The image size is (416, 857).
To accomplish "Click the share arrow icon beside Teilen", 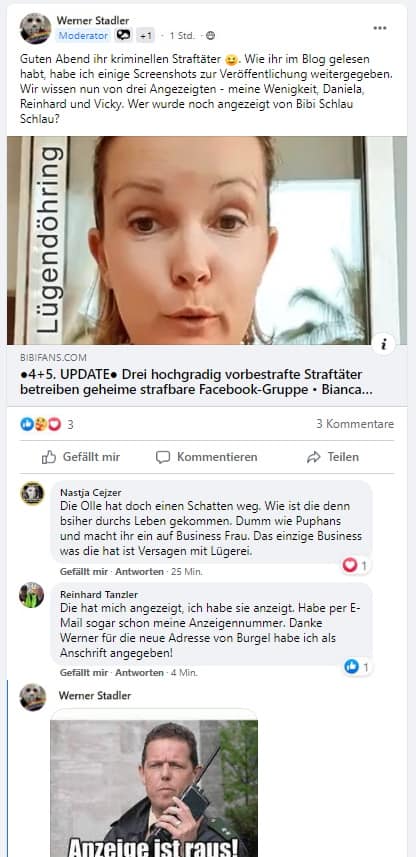I will (x=314, y=457).
